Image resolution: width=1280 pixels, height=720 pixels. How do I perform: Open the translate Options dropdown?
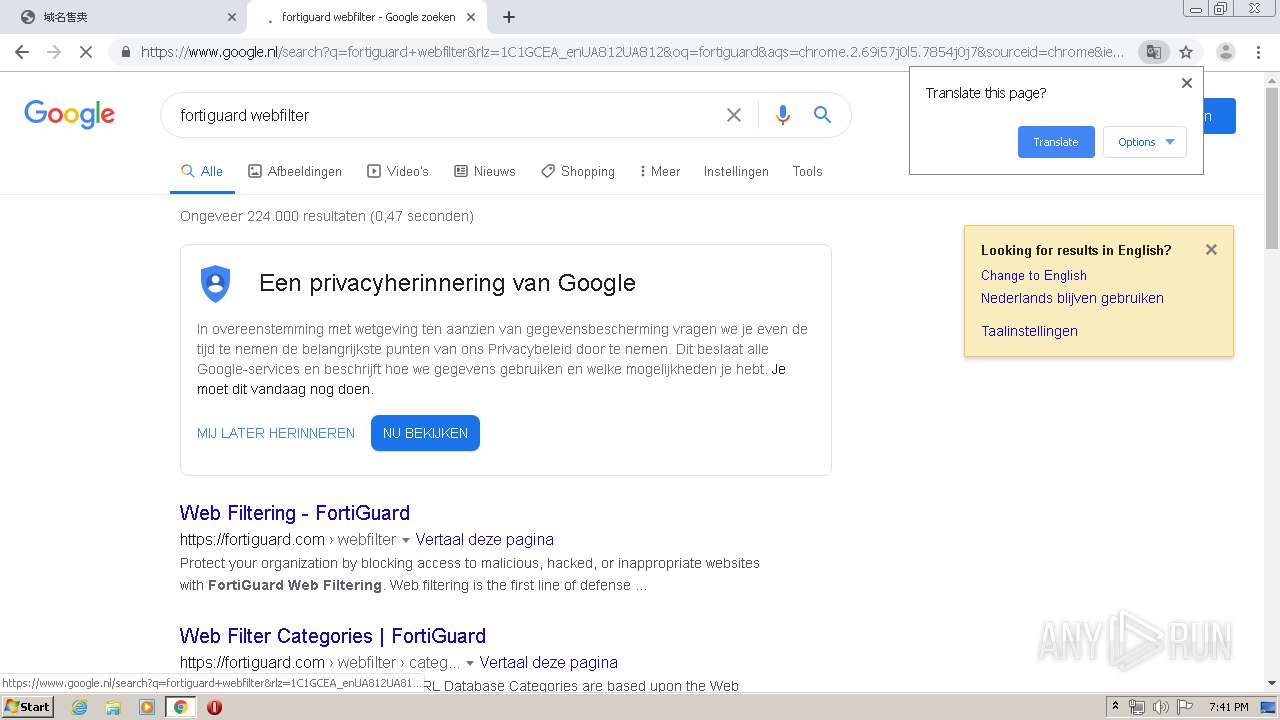point(1145,142)
